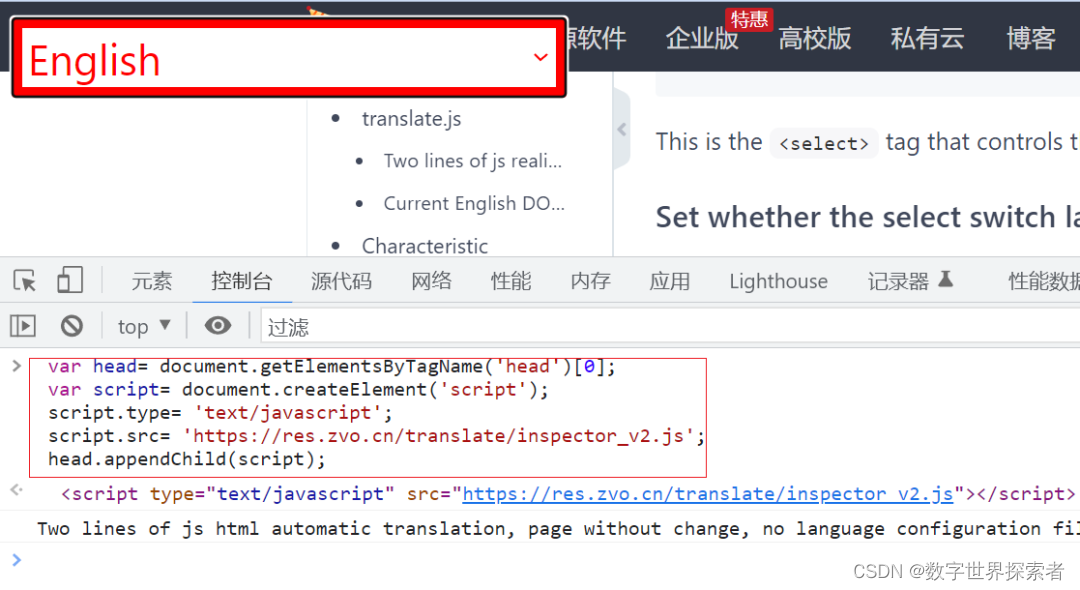Open the 网络 tab
This screenshot has width=1080, height=590.
(x=431, y=281)
